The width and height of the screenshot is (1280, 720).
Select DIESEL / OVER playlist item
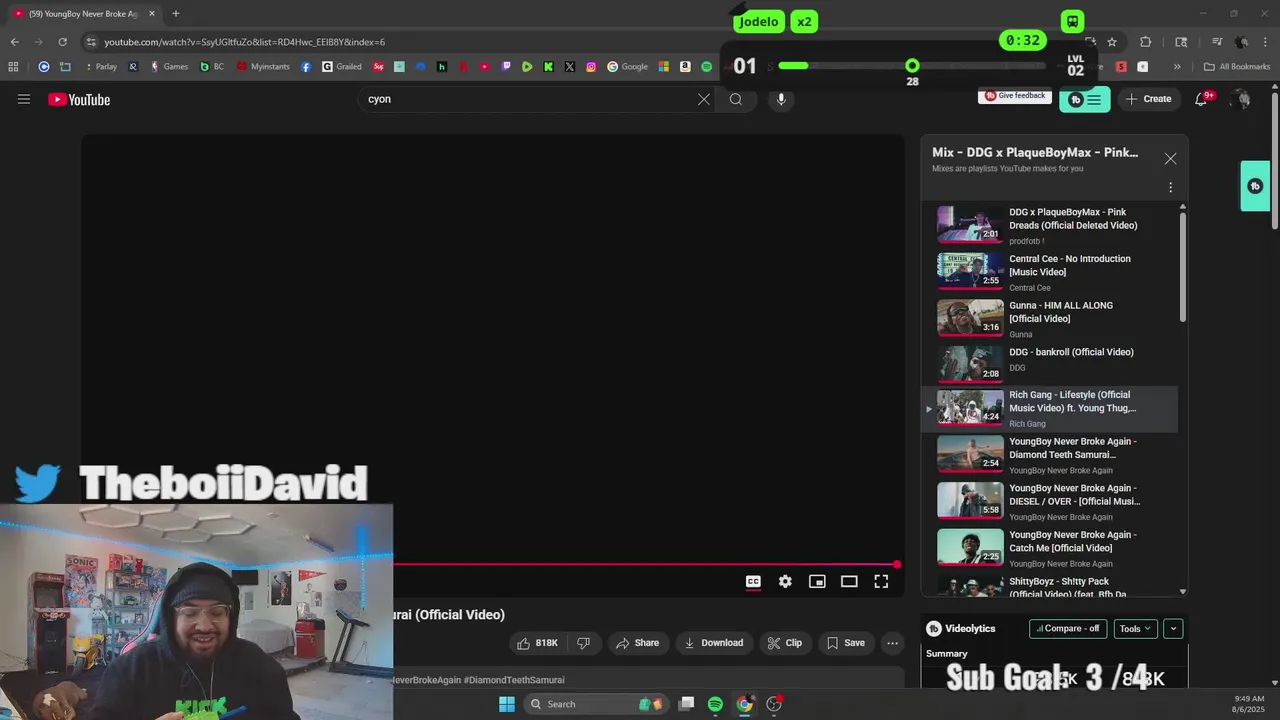(1049, 501)
